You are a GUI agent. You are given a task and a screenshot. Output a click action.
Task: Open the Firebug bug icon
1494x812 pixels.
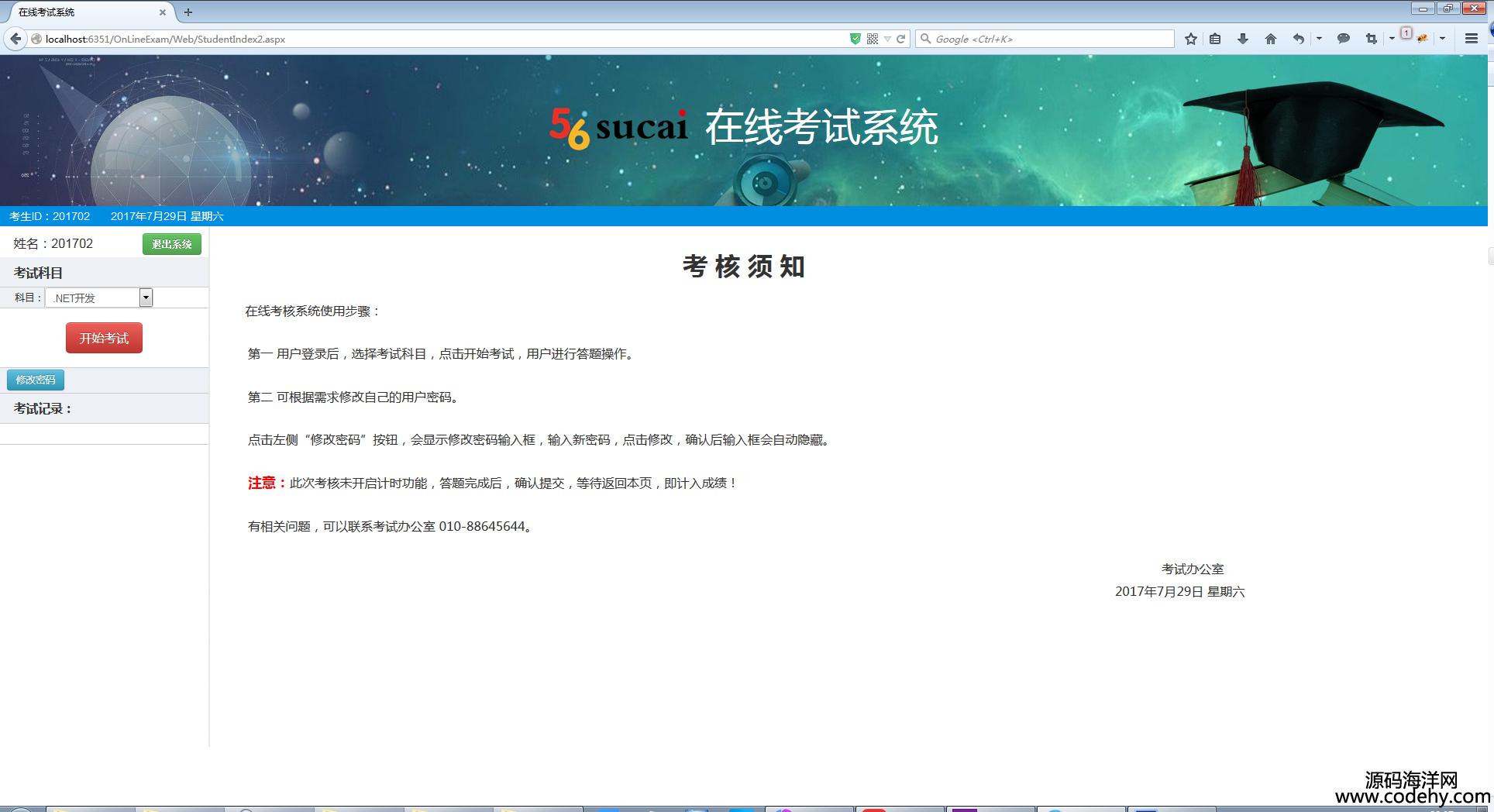click(1423, 39)
